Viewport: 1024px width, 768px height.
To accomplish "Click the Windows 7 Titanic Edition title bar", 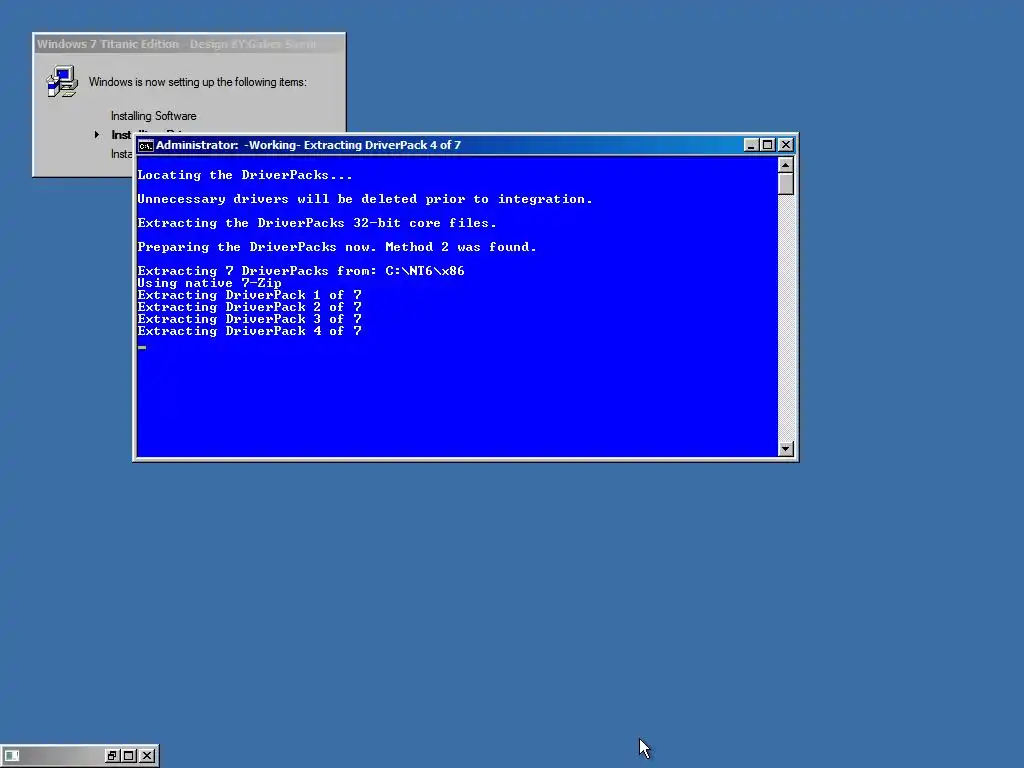I will (189, 44).
